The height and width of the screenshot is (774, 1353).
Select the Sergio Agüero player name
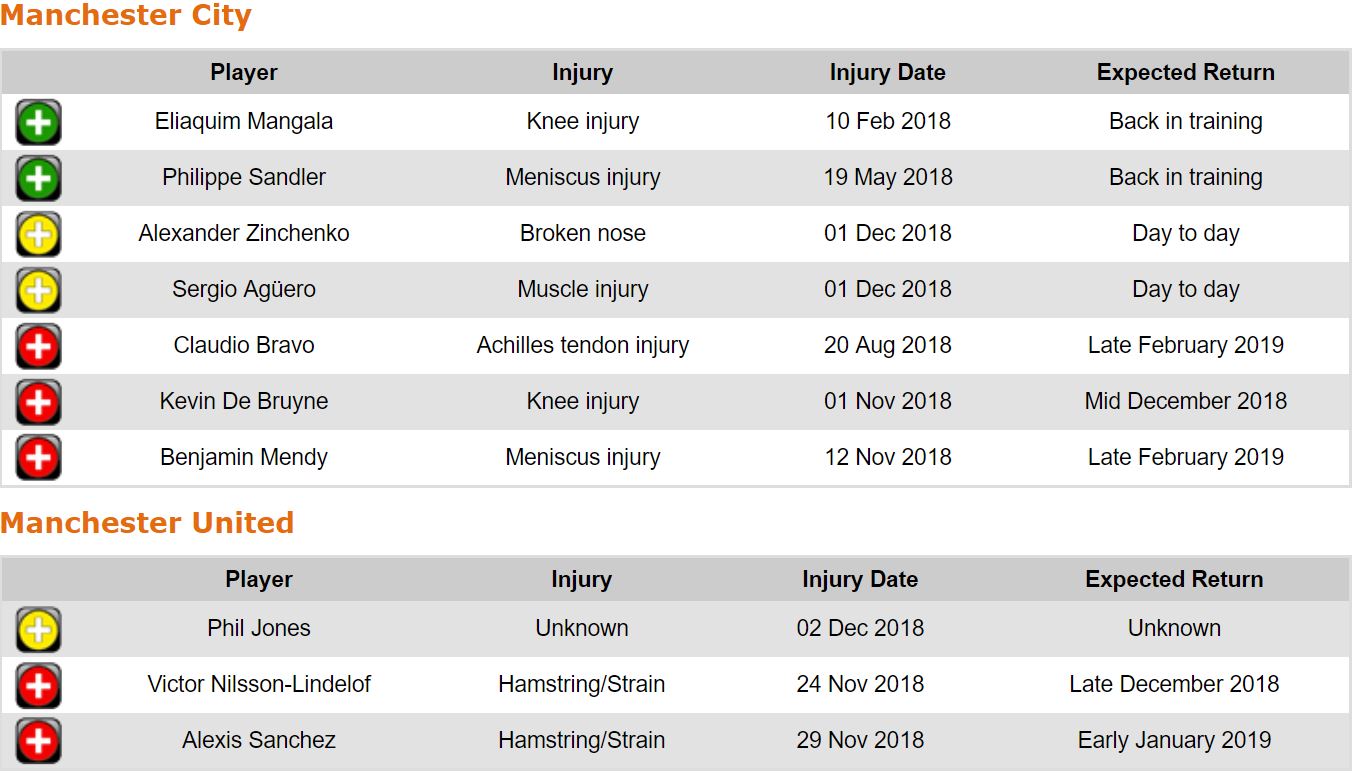pos(244,289)
